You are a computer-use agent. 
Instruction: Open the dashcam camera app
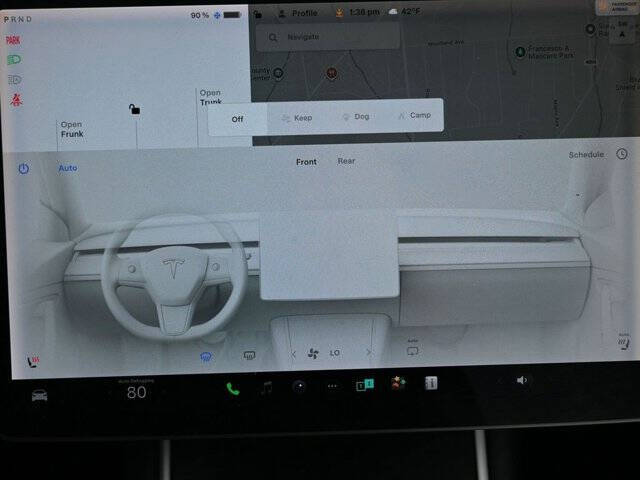click(x=299, y=386)
